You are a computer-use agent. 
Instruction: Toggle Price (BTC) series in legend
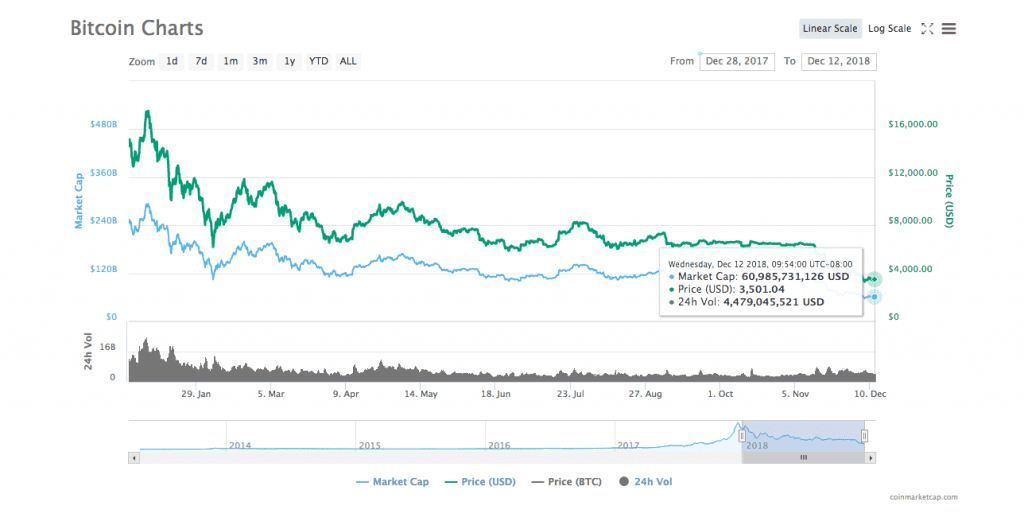pos(565,482)
